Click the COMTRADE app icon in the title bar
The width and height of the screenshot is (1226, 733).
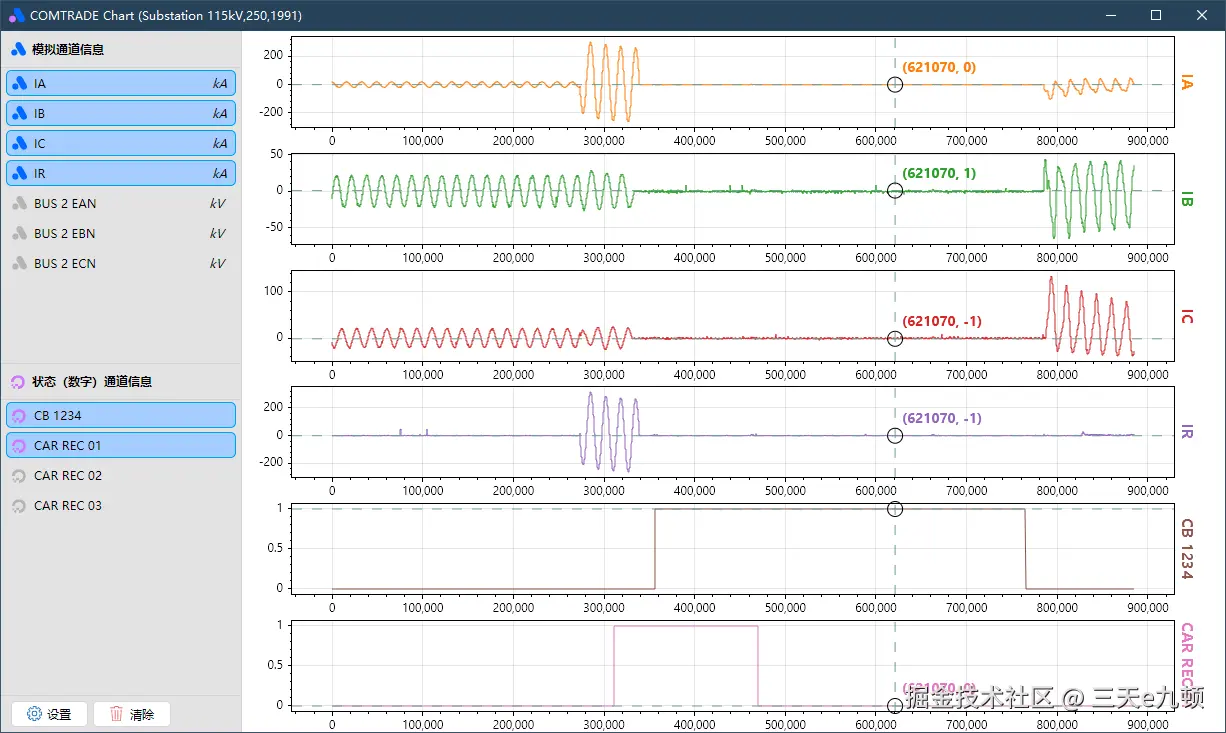coord(16,15)
